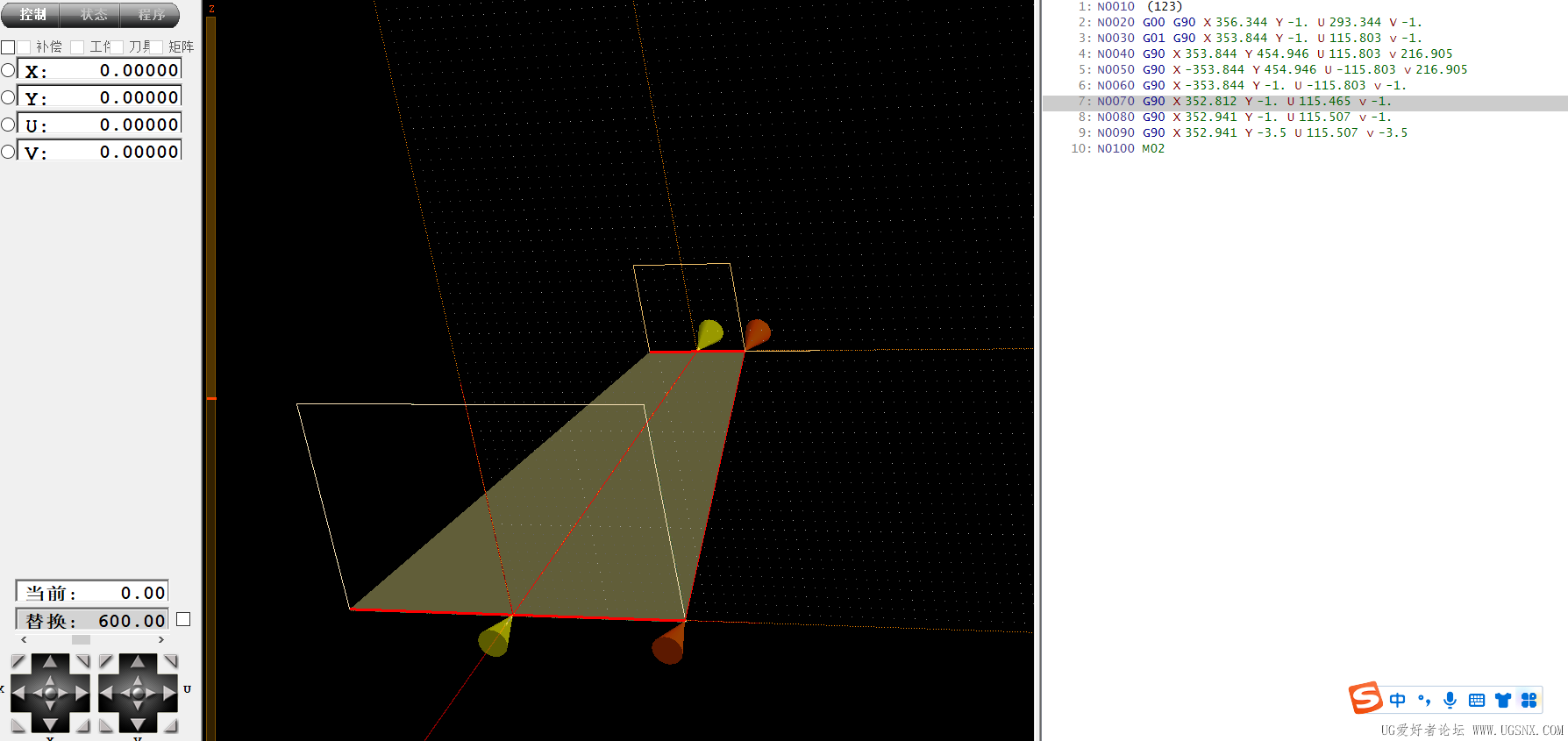1568x741 pixels.
Task: Click upper-left diagonal arrow of UV pad
Action: 106,661
